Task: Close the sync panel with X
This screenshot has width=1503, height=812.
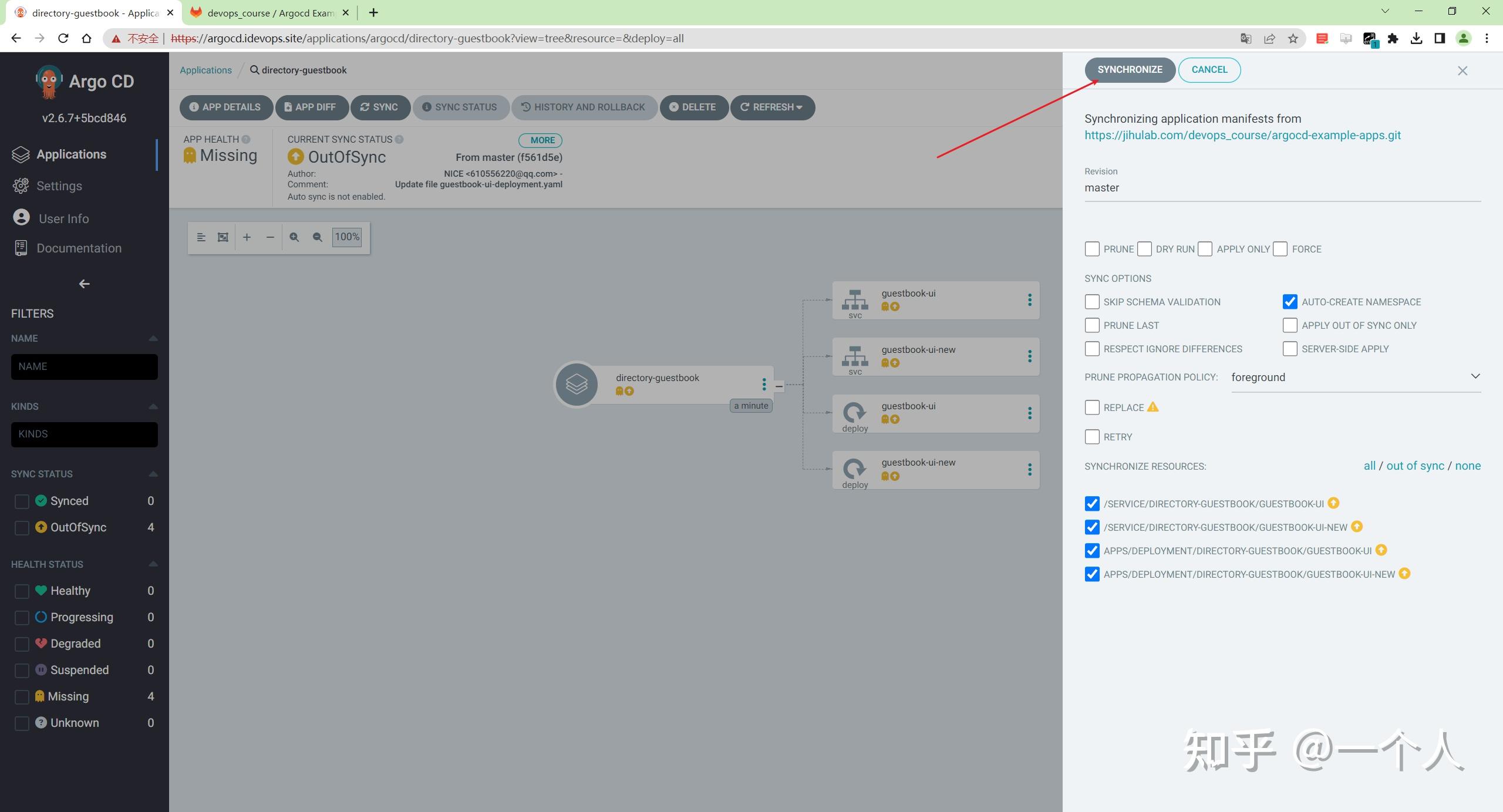Action: click(1462, 71)
